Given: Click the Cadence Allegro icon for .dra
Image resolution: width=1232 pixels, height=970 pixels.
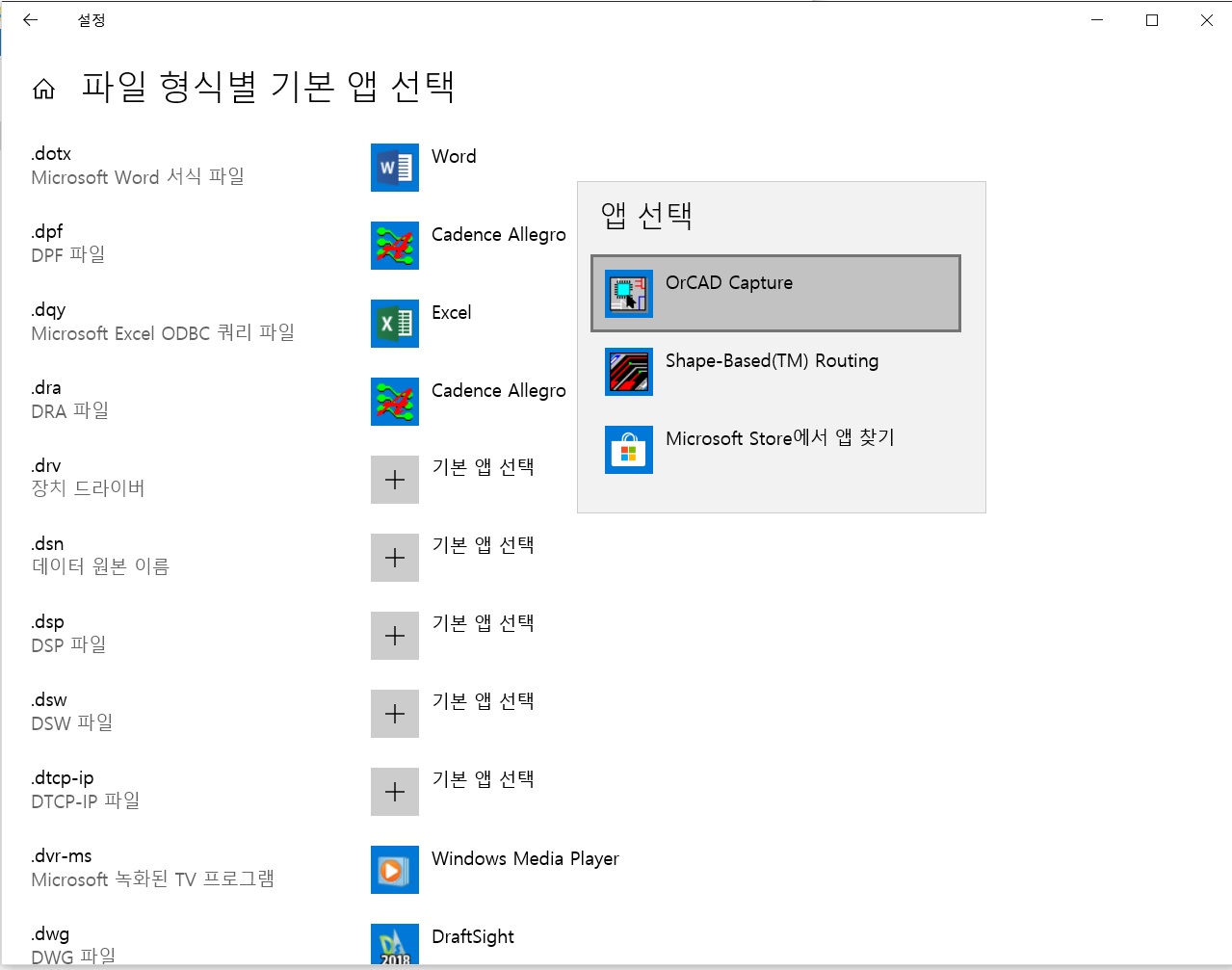Looking at the screenshot, I should coord(395,402).
